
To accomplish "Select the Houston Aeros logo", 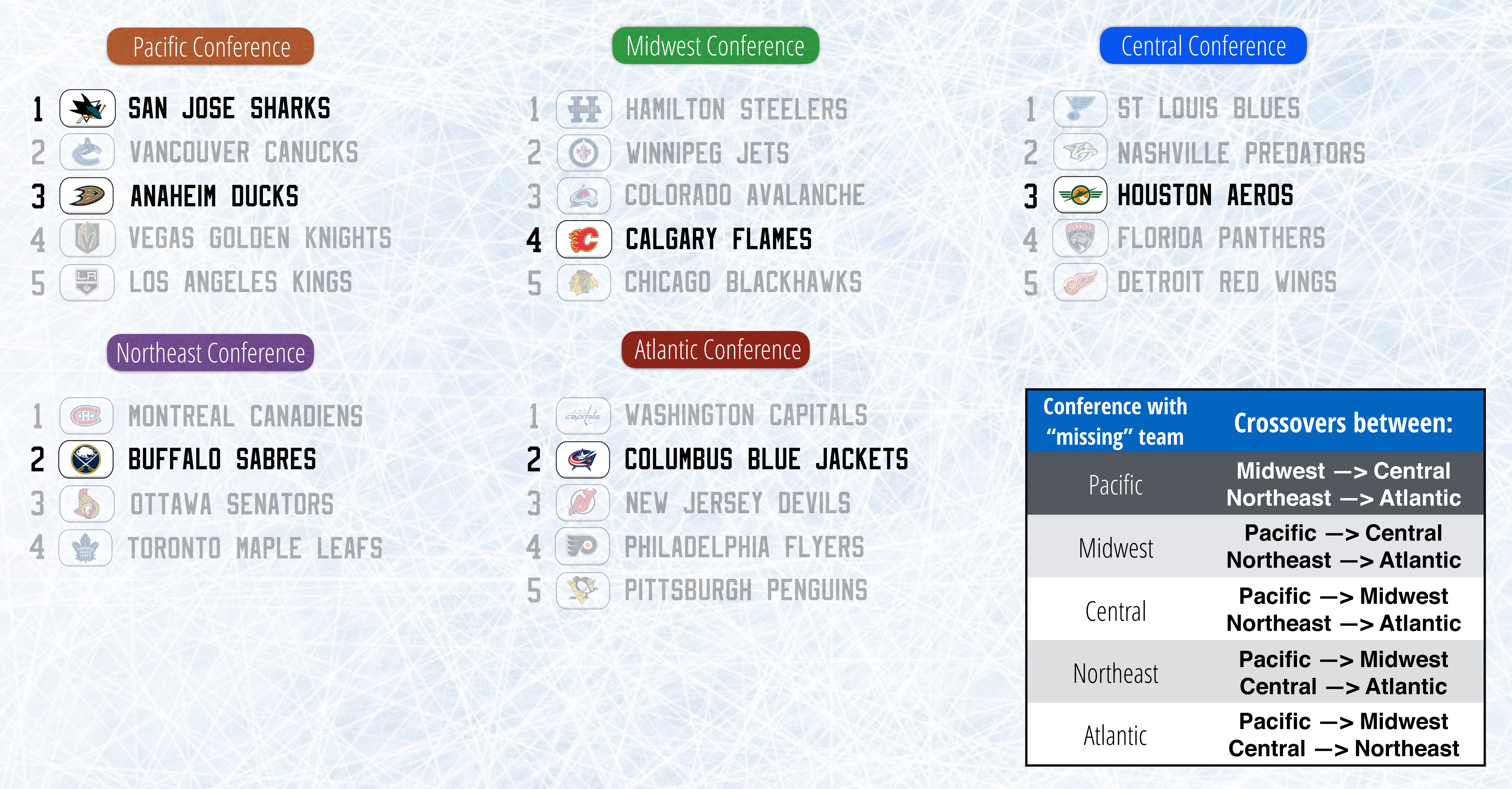I will point(1080,195).
